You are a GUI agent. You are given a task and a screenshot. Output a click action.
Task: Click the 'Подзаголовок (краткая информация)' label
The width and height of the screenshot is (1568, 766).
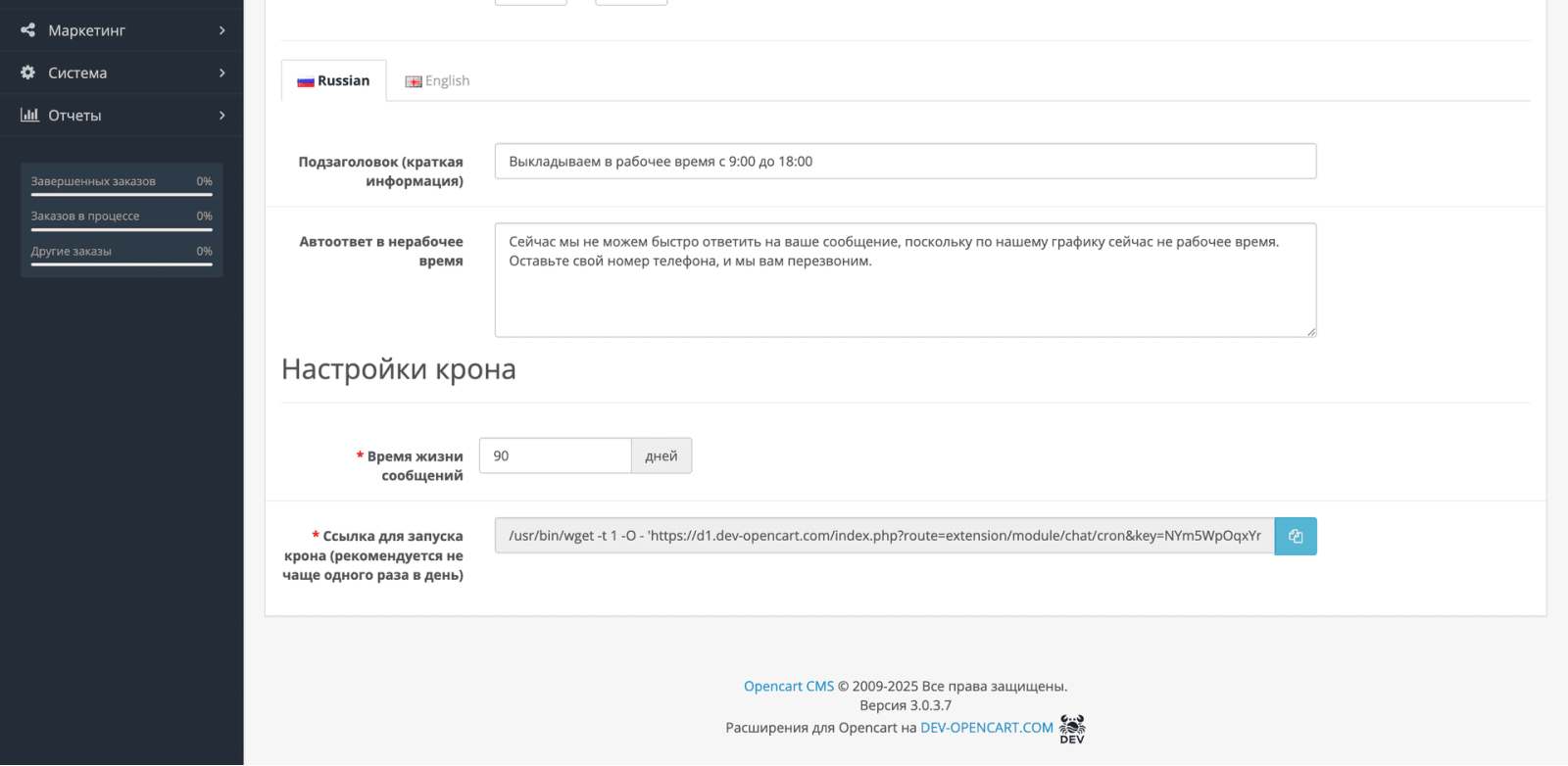380,171
